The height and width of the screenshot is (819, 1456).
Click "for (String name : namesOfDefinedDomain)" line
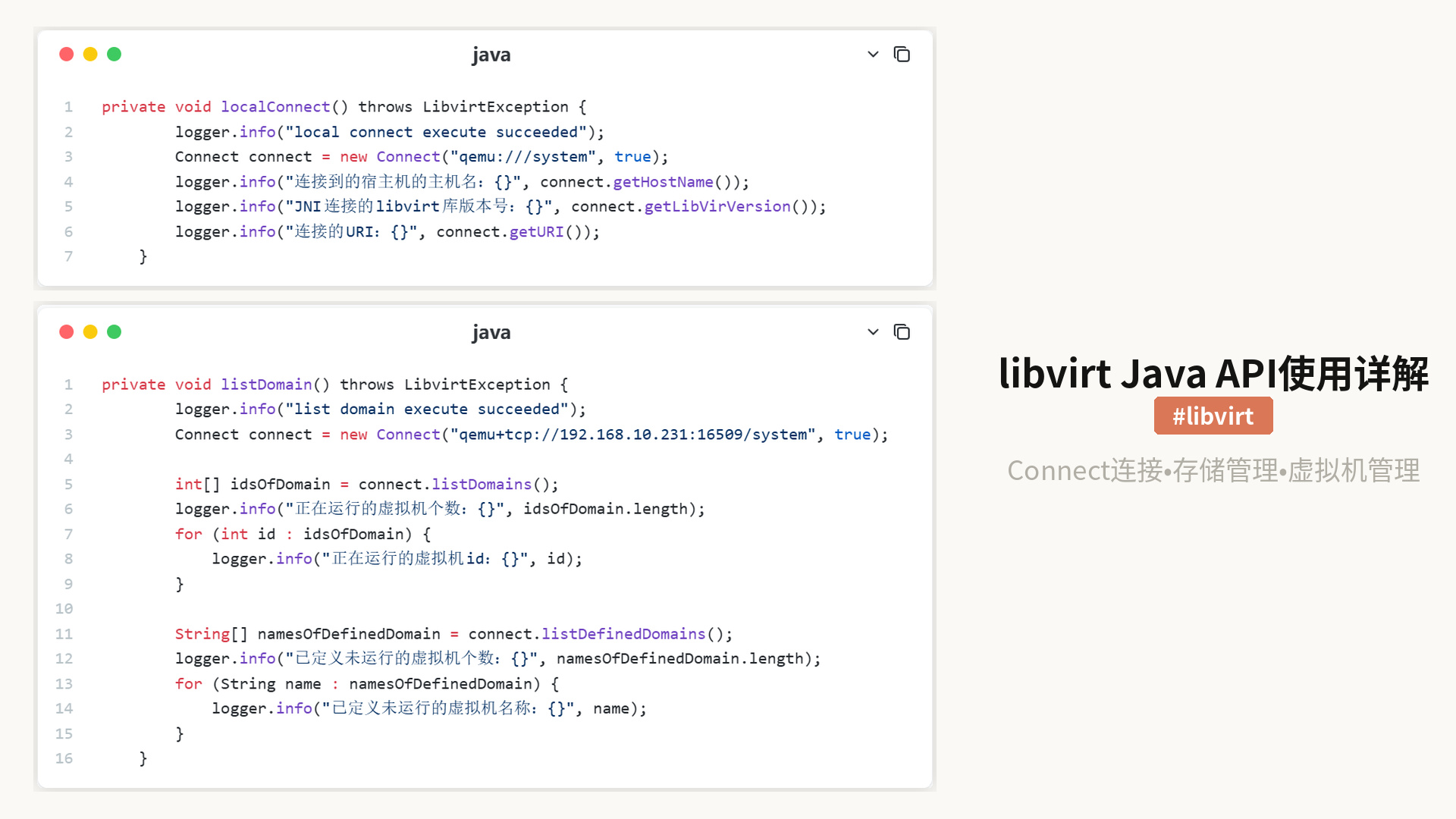click(367, 684)
